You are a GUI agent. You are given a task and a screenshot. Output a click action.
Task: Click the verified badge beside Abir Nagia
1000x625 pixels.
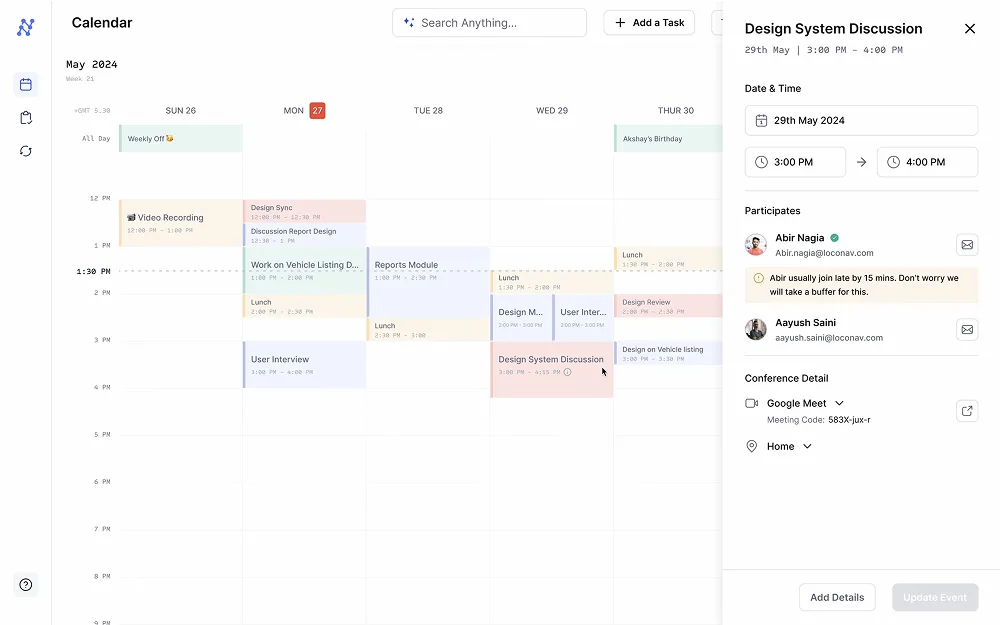pyautogui.click(x=834, y=238)
